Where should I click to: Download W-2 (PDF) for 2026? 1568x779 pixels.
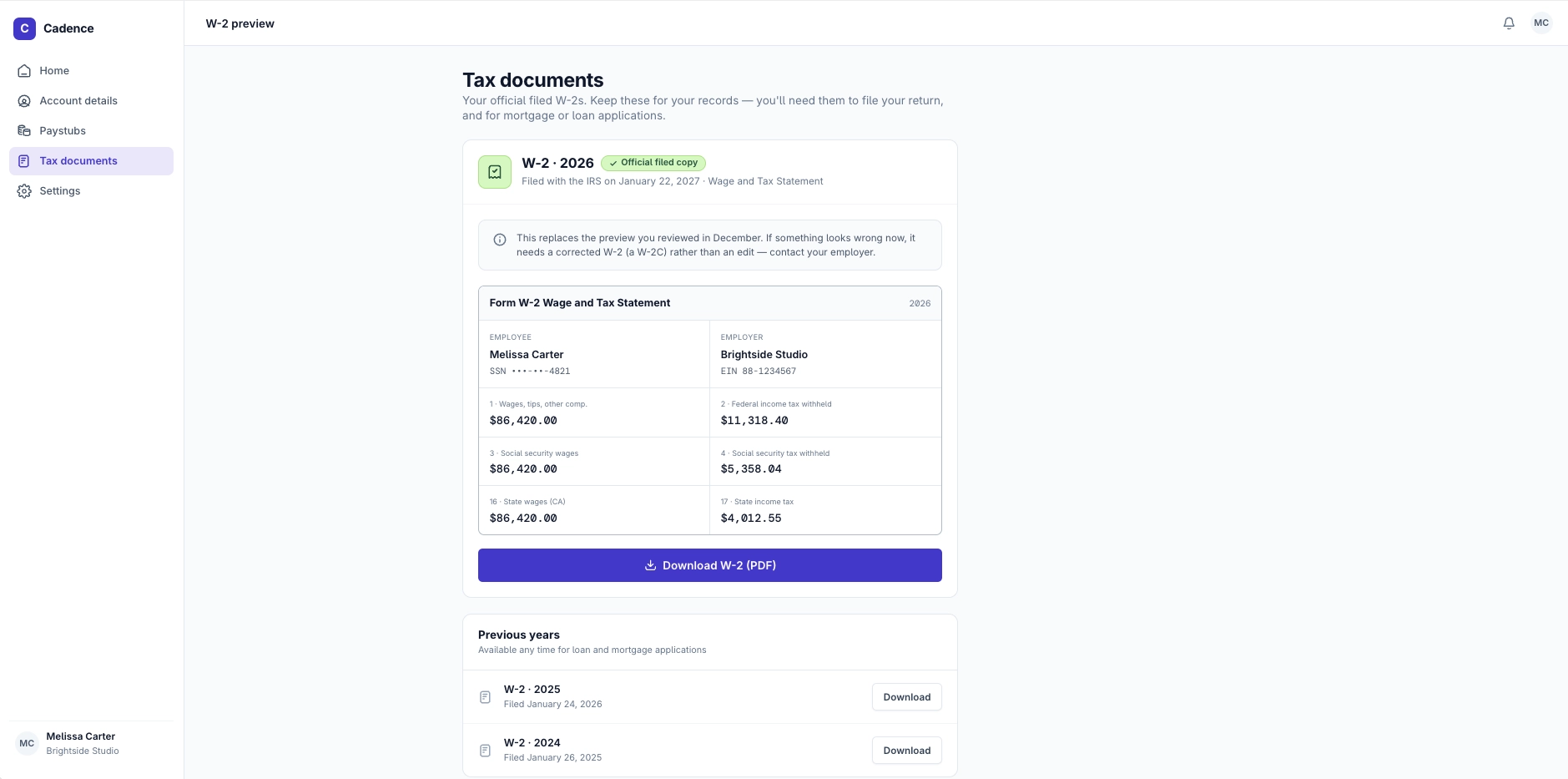coord(710,565)
